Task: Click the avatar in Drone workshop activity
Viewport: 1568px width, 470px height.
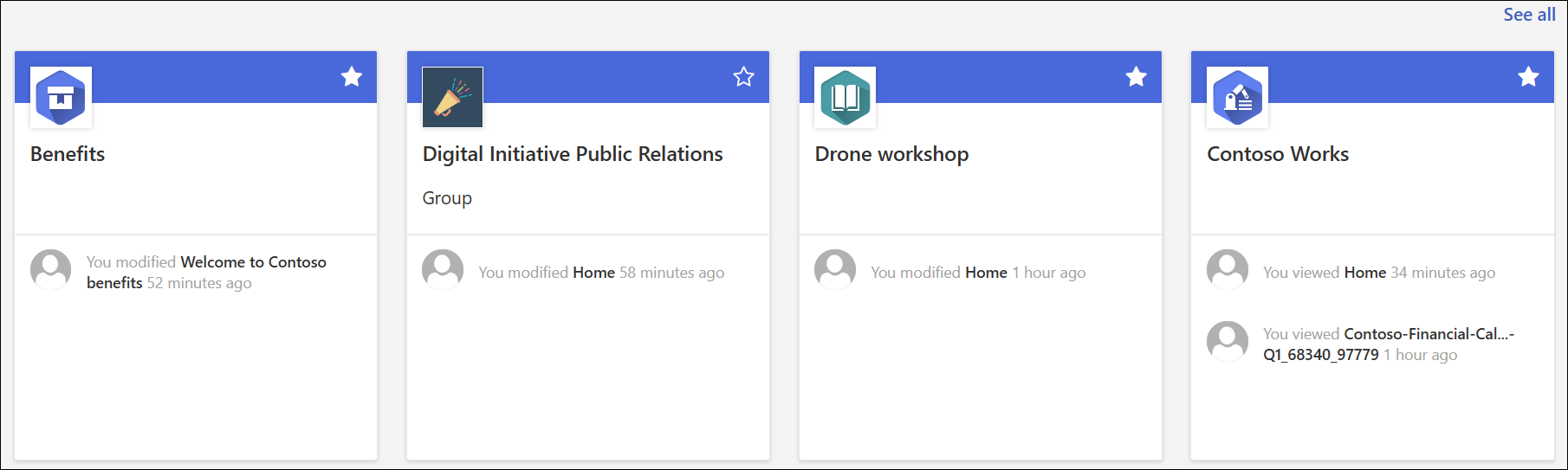Action: coord(835,269)
